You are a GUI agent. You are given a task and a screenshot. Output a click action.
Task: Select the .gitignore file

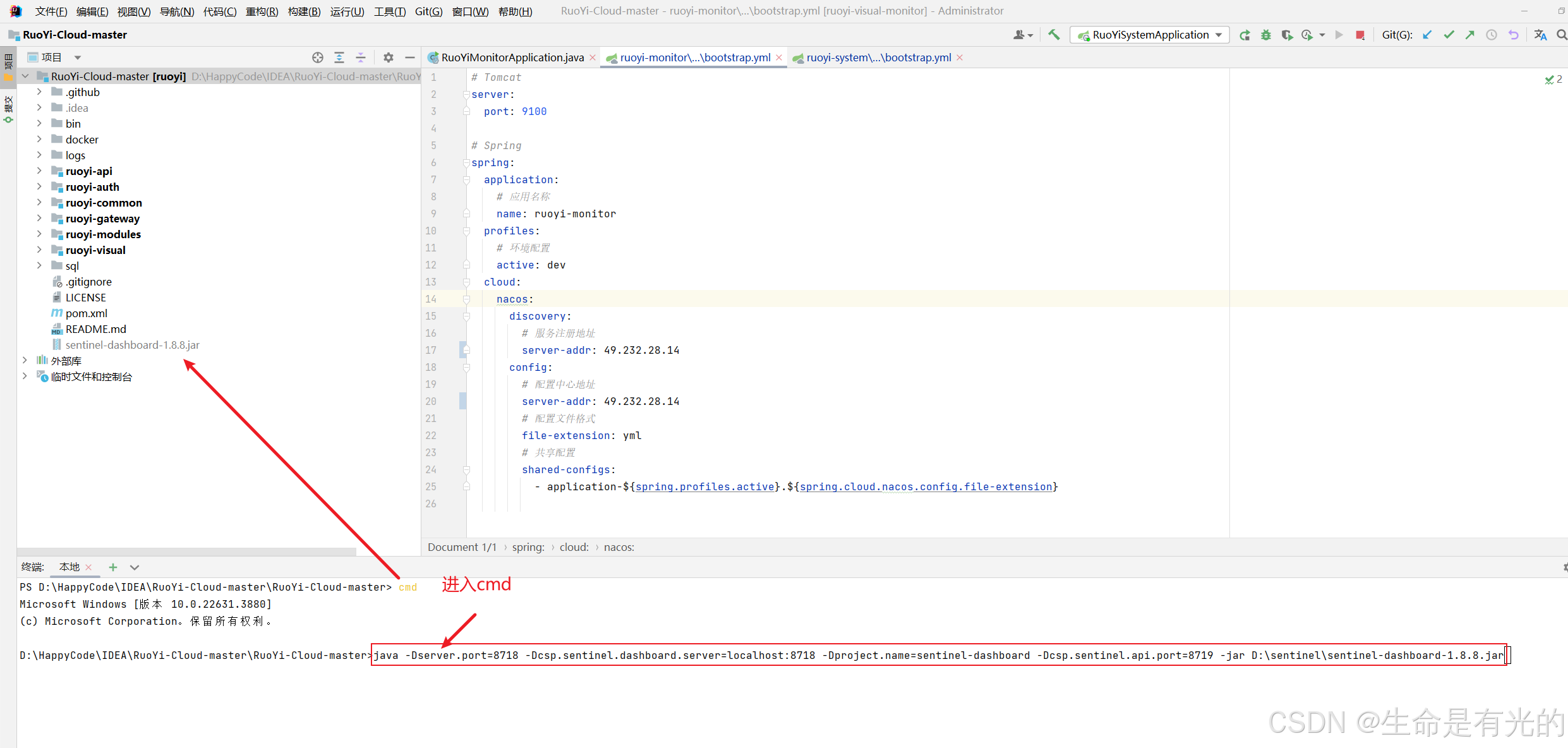(x=88, y=281)
